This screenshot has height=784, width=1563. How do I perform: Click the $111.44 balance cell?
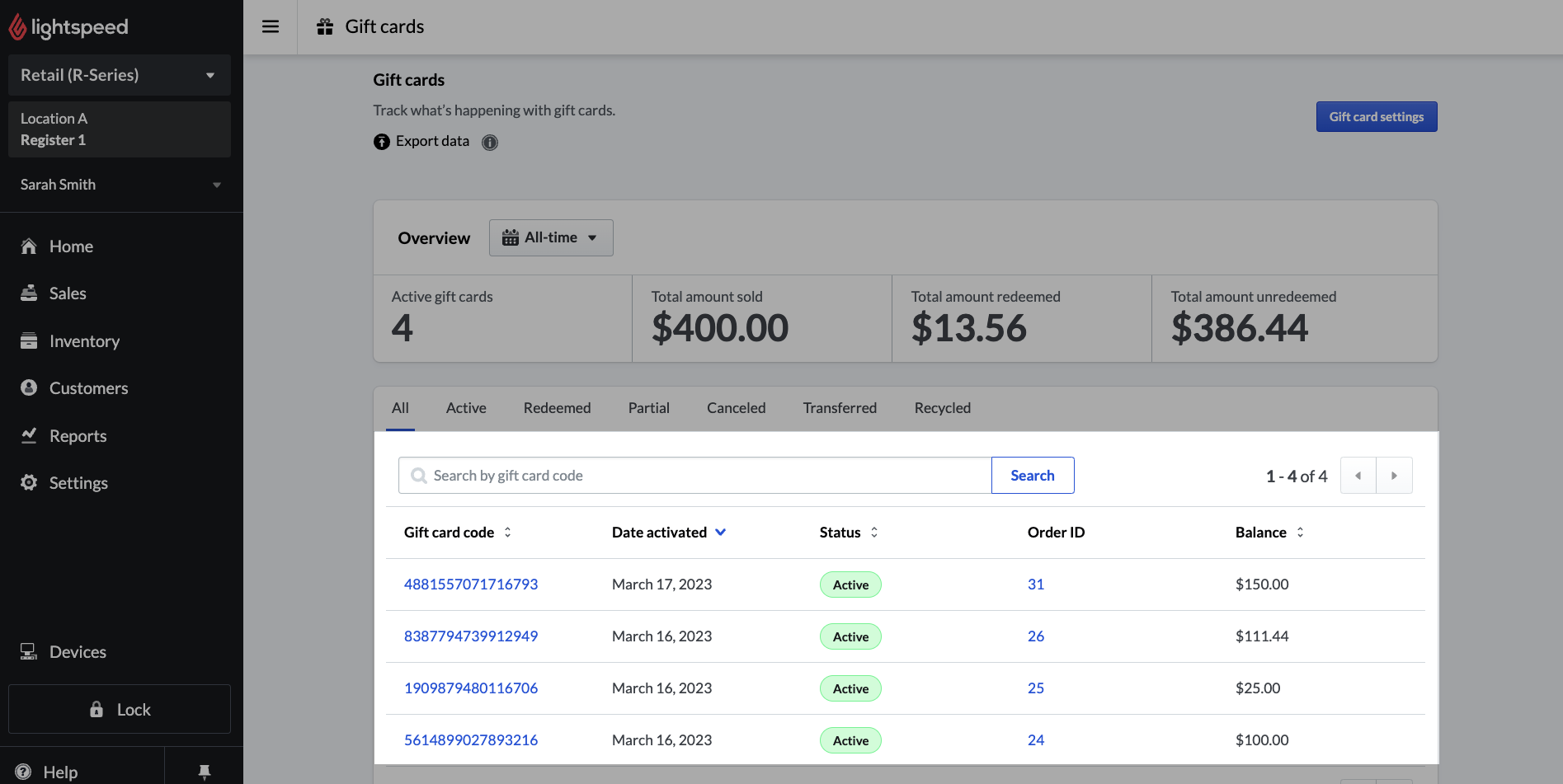click(x=1262, y=636)
